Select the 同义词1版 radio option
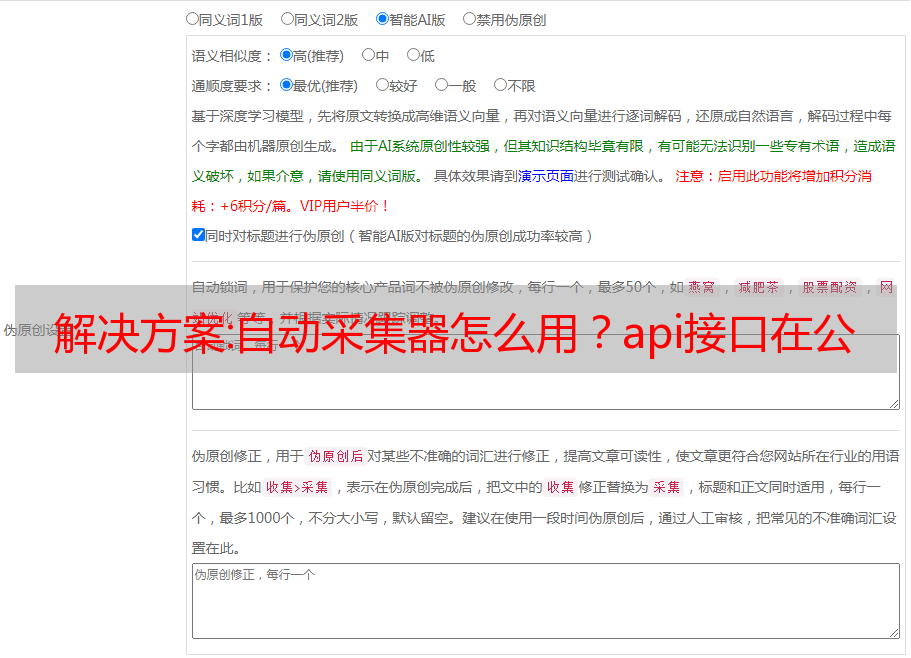 pos(193,19)
